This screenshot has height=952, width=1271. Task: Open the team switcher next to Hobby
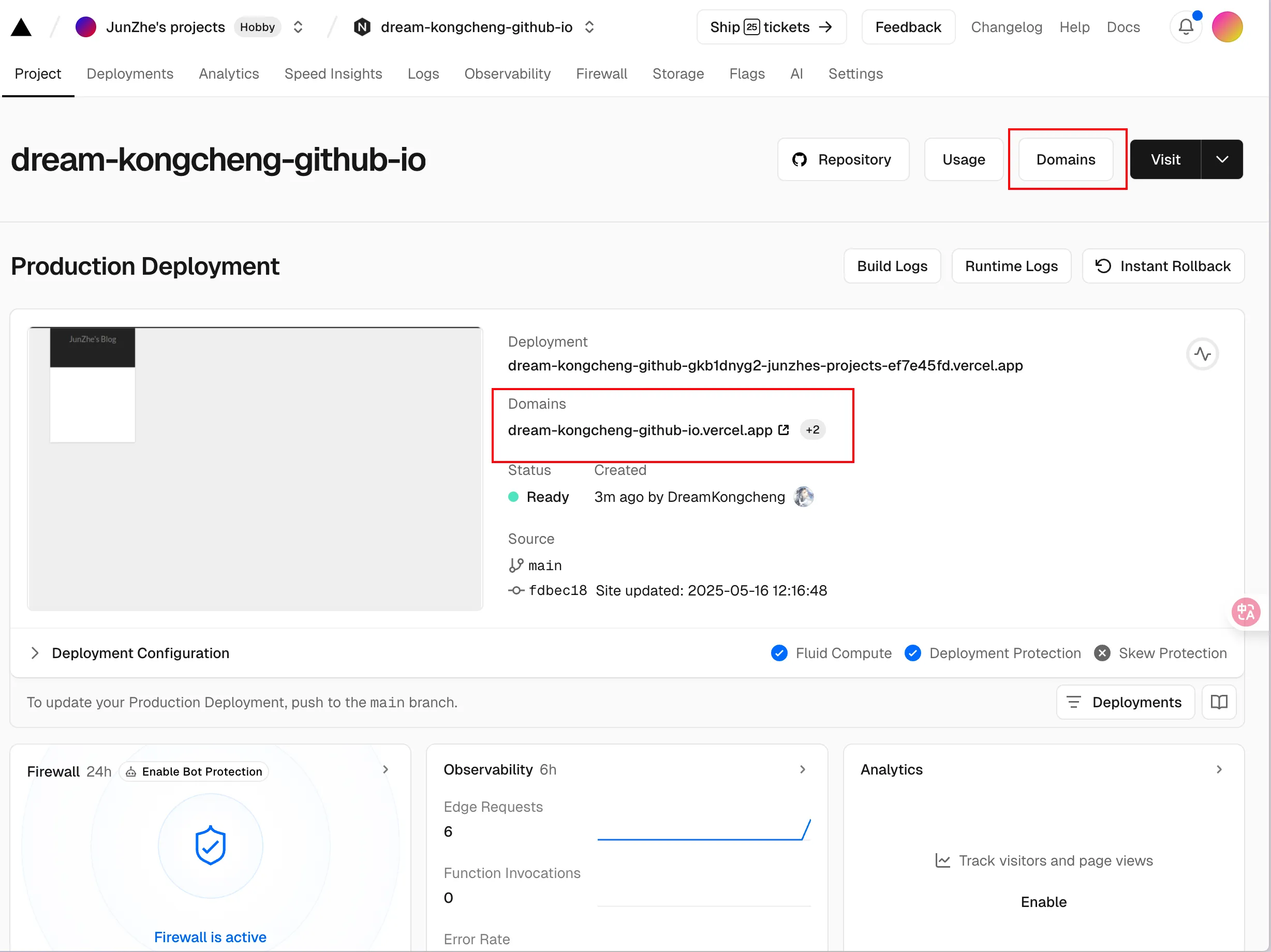pyautogui.click(x=298, y=27)
